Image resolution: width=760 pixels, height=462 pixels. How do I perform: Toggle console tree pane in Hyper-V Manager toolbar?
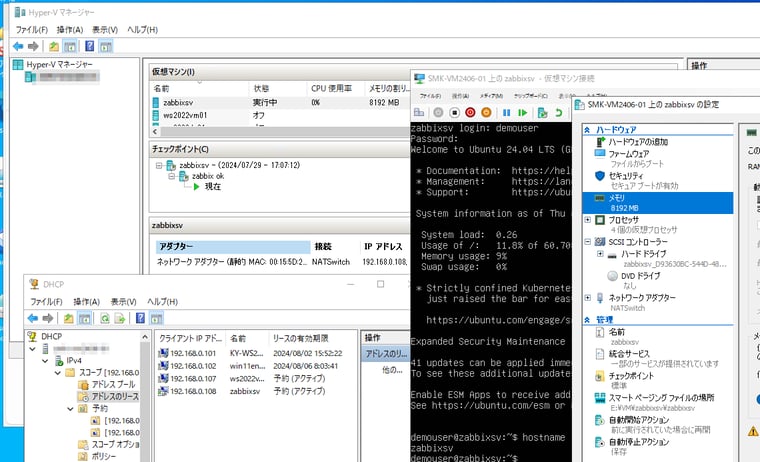70,47
